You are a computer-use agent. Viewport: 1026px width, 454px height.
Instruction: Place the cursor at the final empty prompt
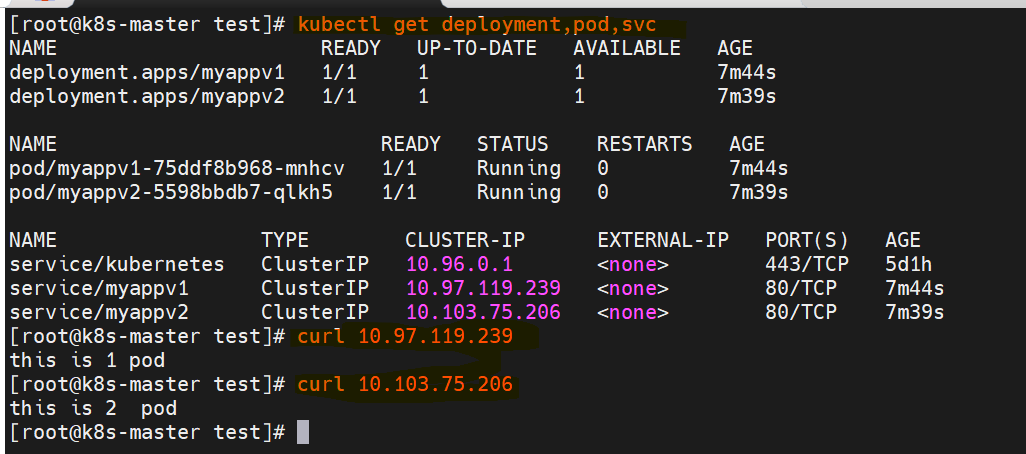coord(302,432)
